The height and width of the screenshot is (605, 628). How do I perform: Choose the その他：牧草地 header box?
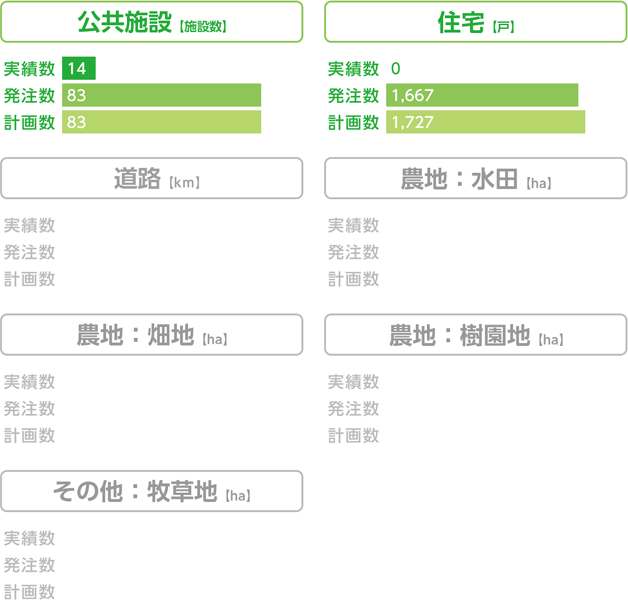(152, 491)
